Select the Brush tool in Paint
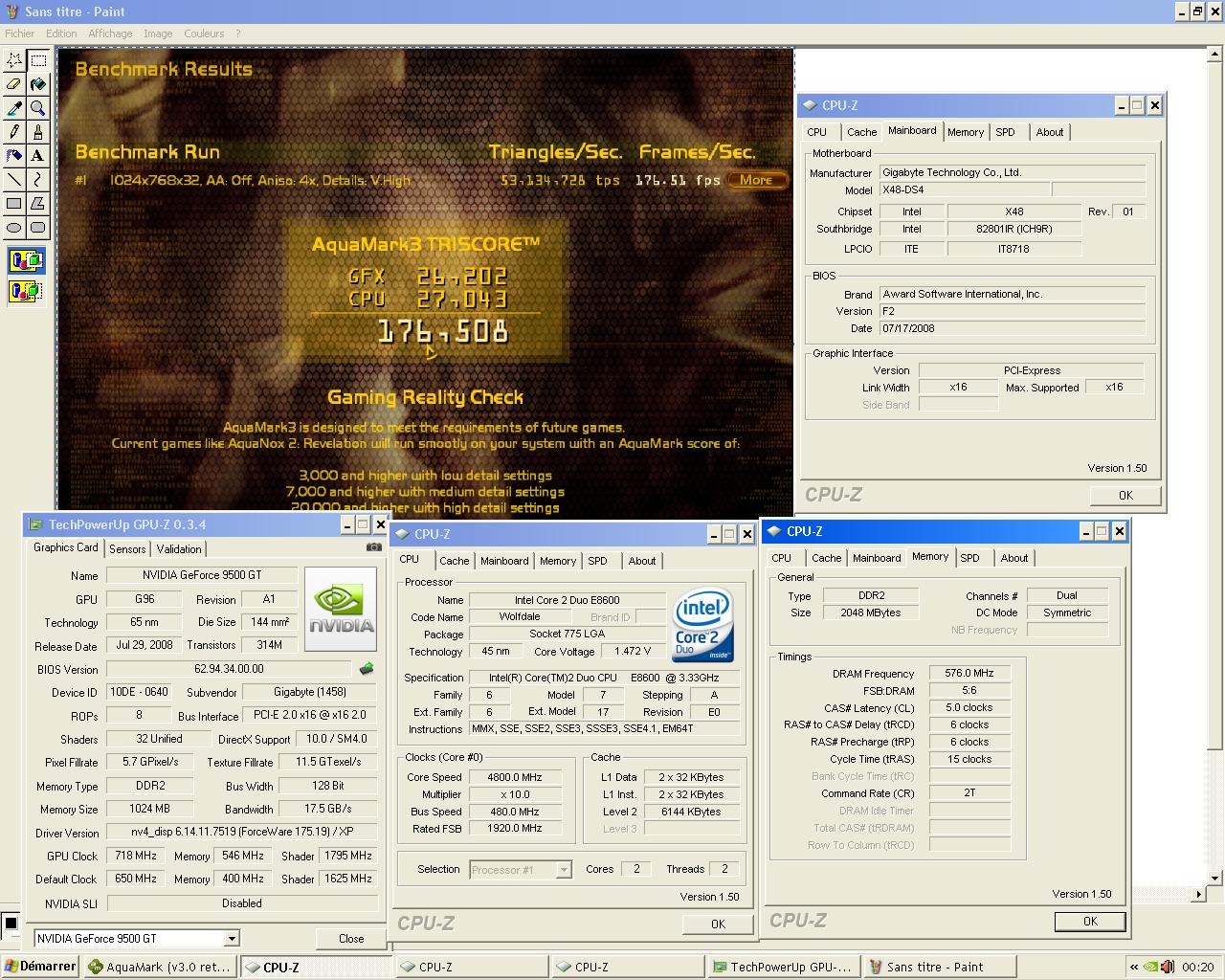The image size is (1225, 980). [38, 132]
